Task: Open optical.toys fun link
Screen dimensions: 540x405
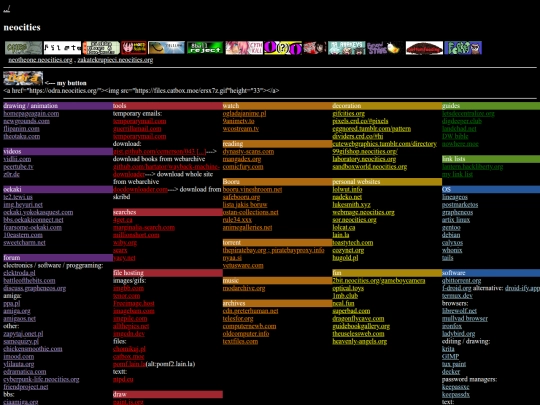Action: tap(348, 288)
